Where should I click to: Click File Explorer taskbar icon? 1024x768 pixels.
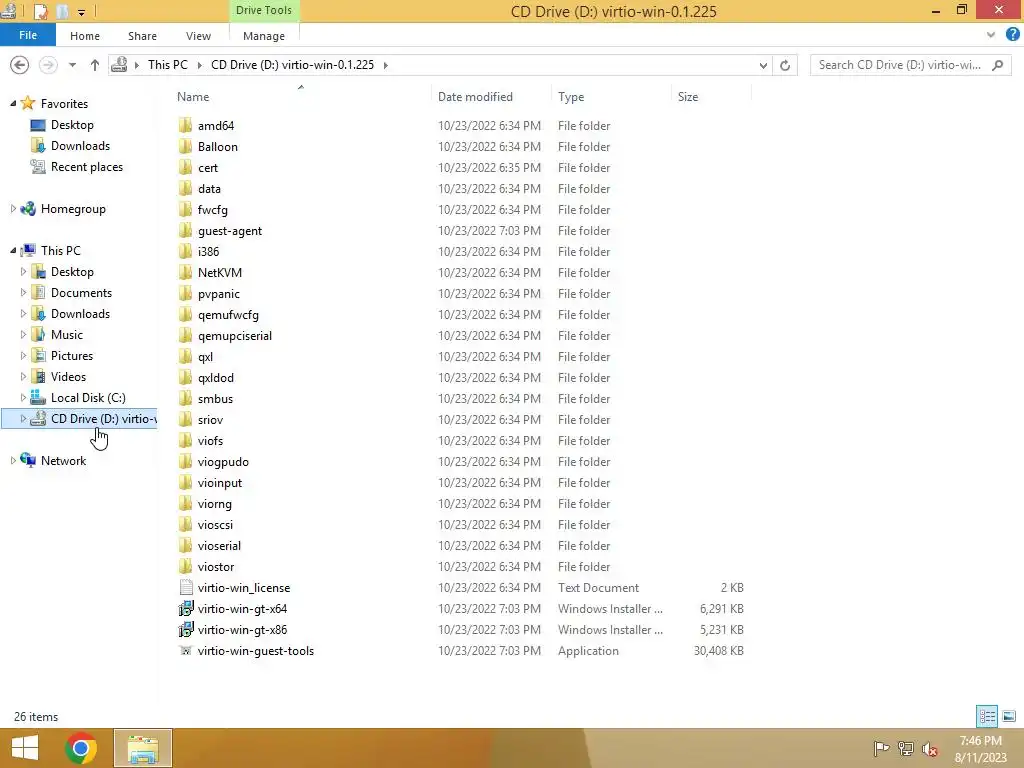(x=143, y=748)
